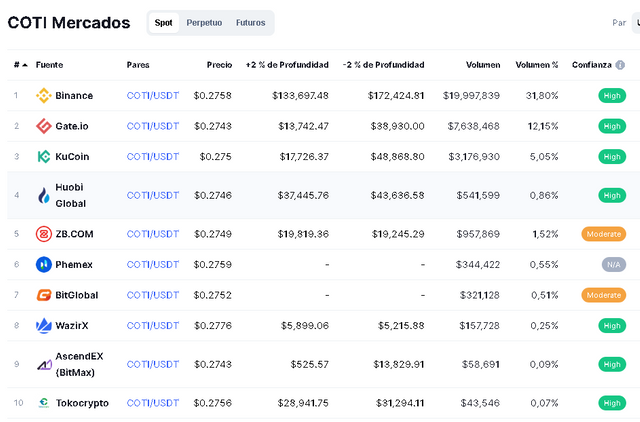Sort by Volumen column header
This screenshot has width=640, height=422.
(483, 65)
